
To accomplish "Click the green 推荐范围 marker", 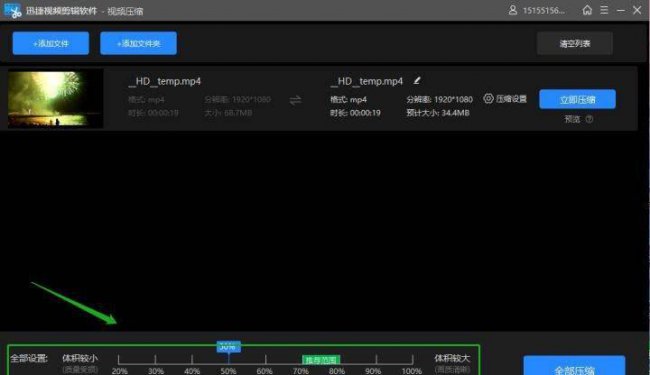I will pyautogui.click(x=321, y=360).
